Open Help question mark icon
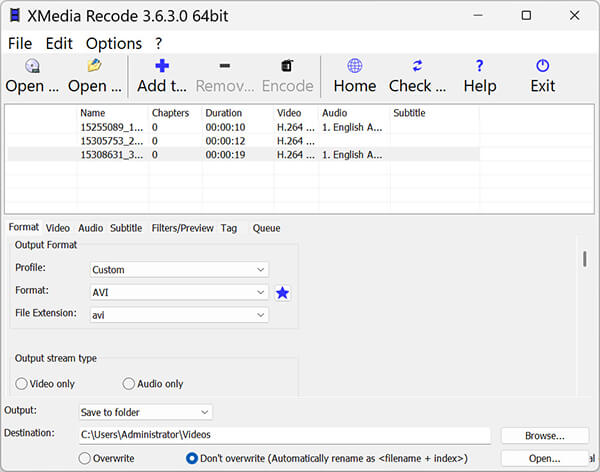Viewport: 600px width, 472px height. pyautogui.click(x=479, y=66)
